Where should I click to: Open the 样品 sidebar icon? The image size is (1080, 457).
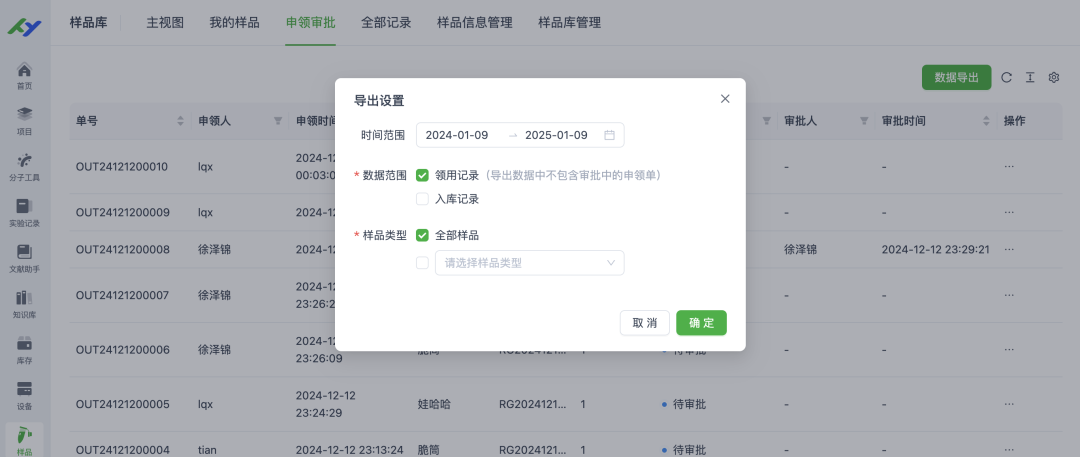[x=24, y=441]
